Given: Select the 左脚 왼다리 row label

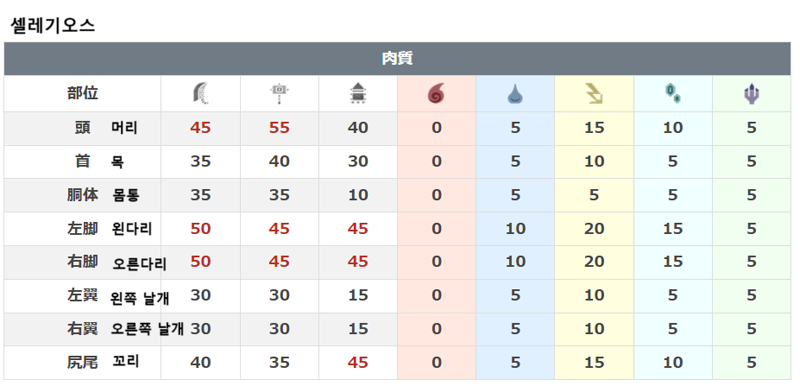Looking at the screenshot, I should click(x=110, y=228).
